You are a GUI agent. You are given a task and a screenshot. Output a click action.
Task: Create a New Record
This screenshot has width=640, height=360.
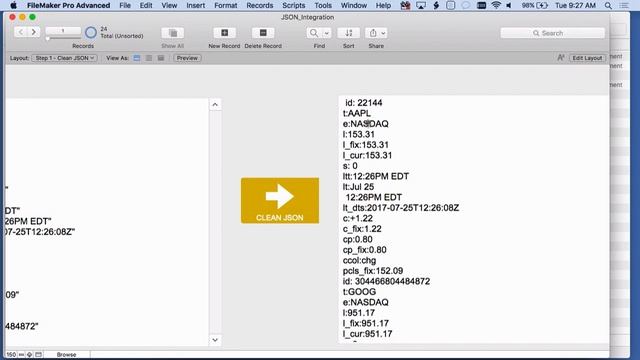[224, 33]
